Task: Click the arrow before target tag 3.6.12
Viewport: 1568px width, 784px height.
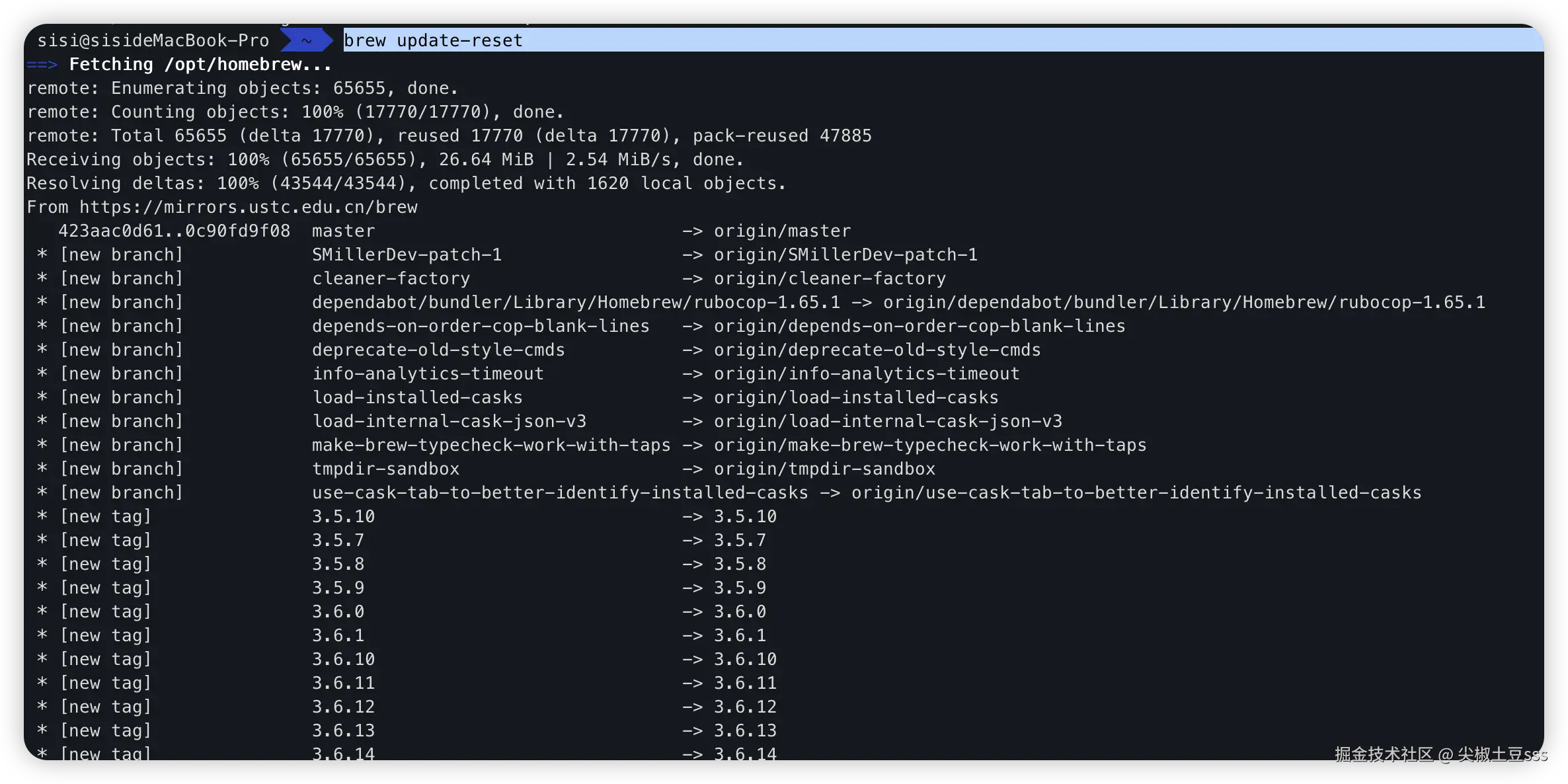Action: click(x=692, y=707)
